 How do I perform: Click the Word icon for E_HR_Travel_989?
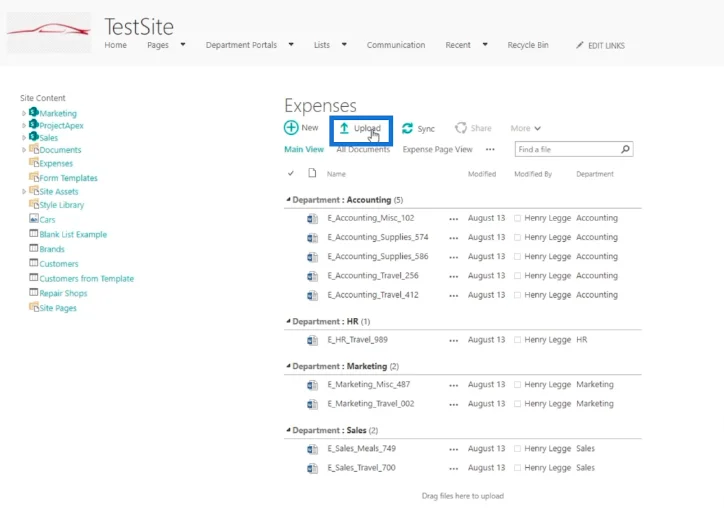click(x=313, y=340)
